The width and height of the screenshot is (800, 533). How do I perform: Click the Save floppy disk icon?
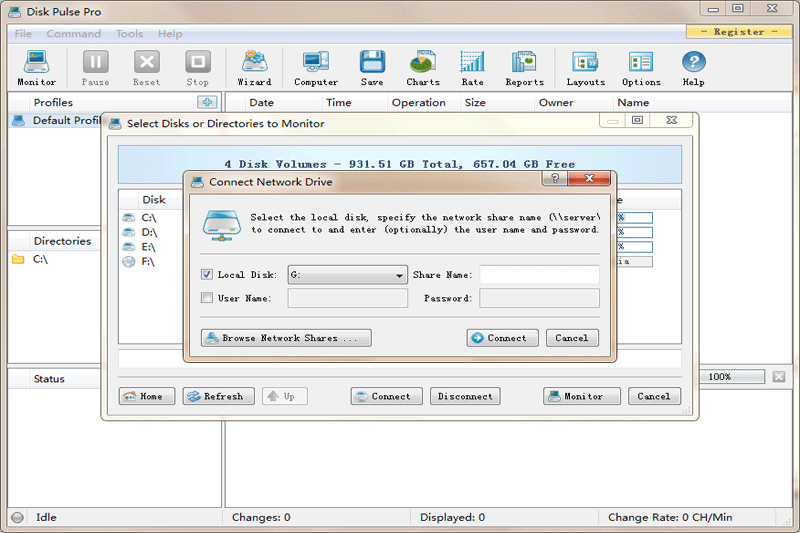[x=372, y=68]
